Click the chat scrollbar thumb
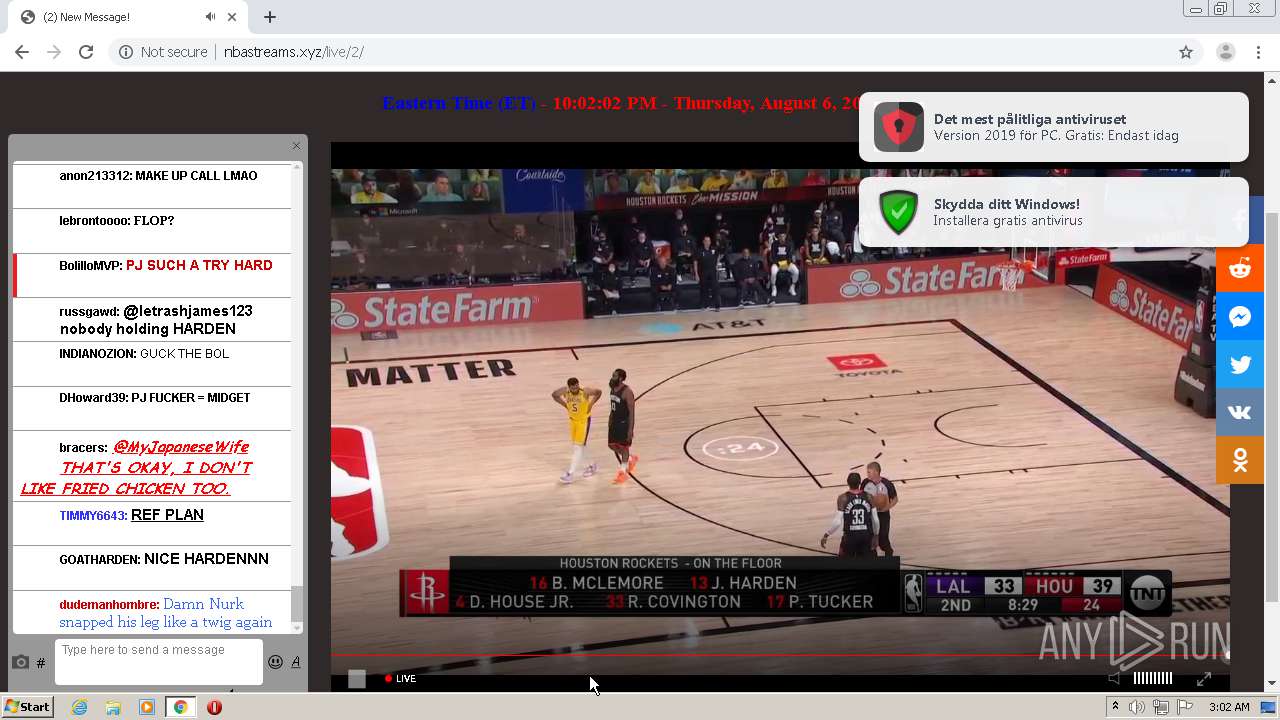Viewport: 1280px width, 720px height. pyautogui.click(x=296, y=604)
